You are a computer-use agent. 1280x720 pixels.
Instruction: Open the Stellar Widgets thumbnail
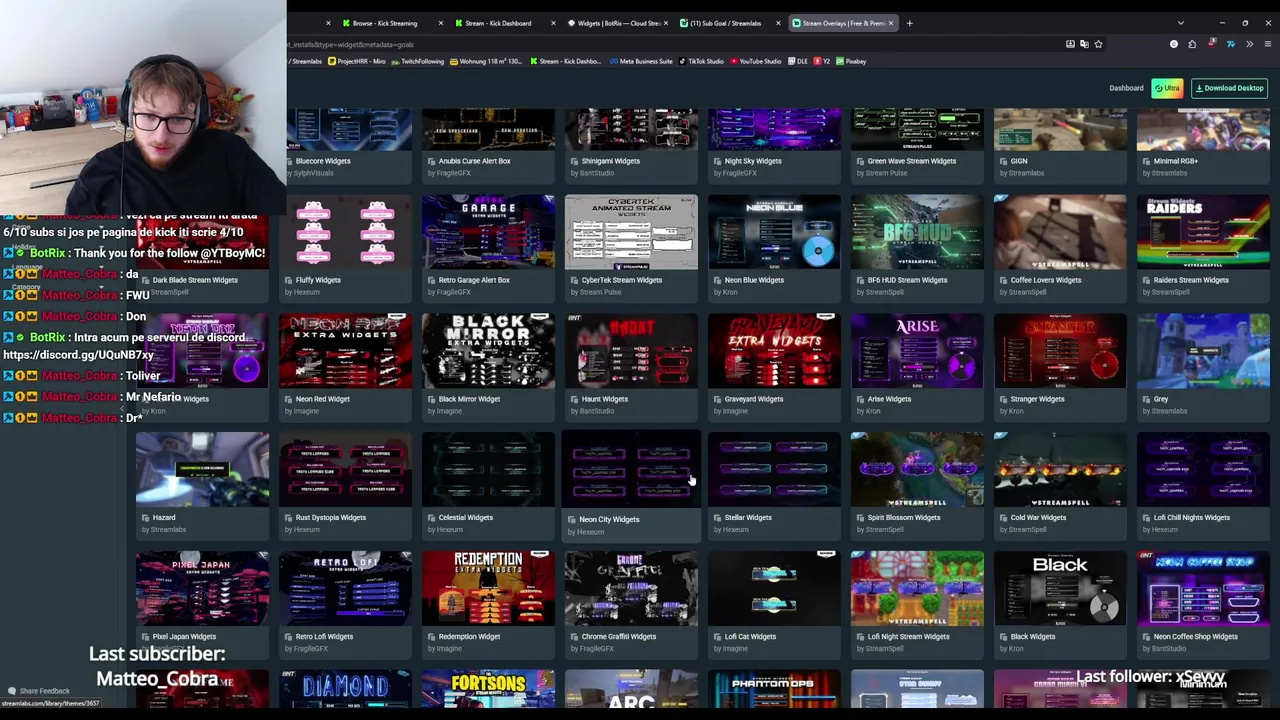(x=774, y=470)
